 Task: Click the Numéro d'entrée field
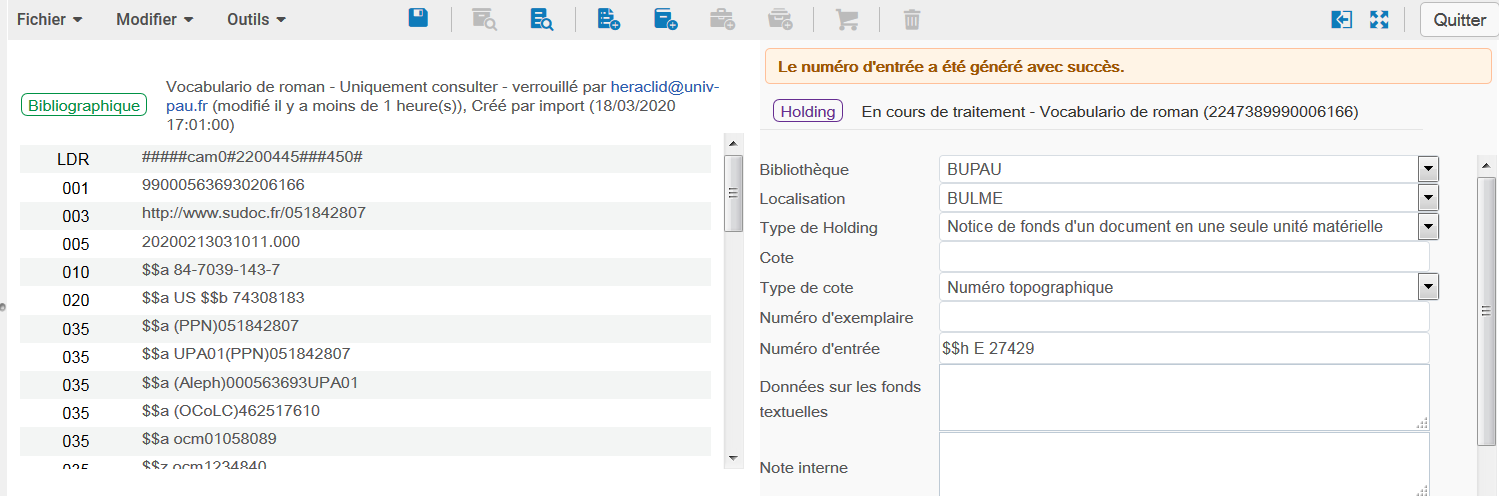[x=1183, y=348]
